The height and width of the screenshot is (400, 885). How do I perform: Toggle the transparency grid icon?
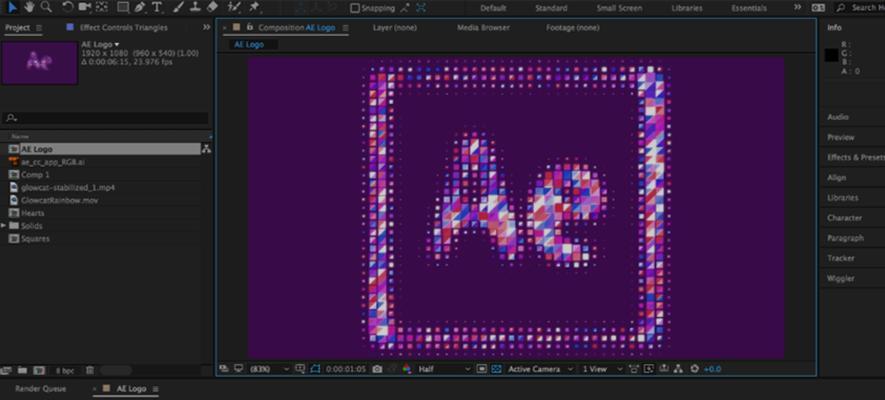[x=496, y=369]
